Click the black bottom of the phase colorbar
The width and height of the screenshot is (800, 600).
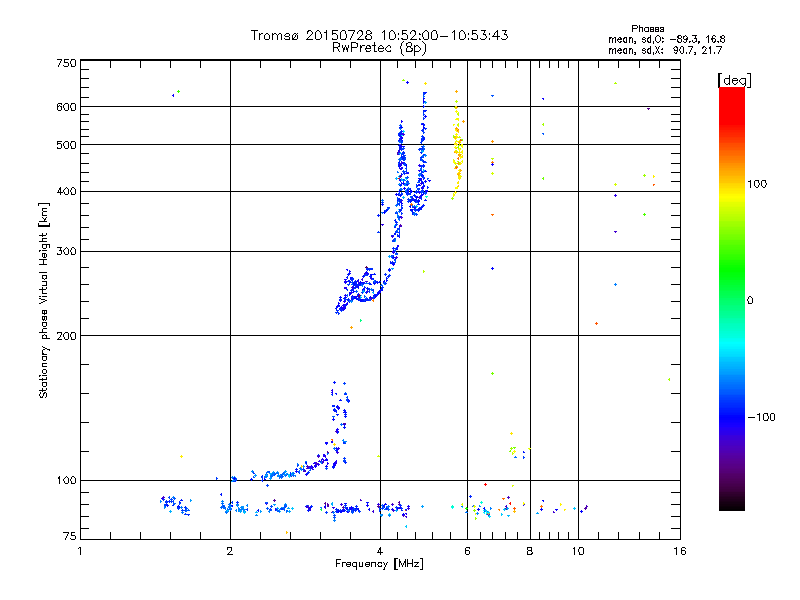pyautogui.click(x=732, y=503)
